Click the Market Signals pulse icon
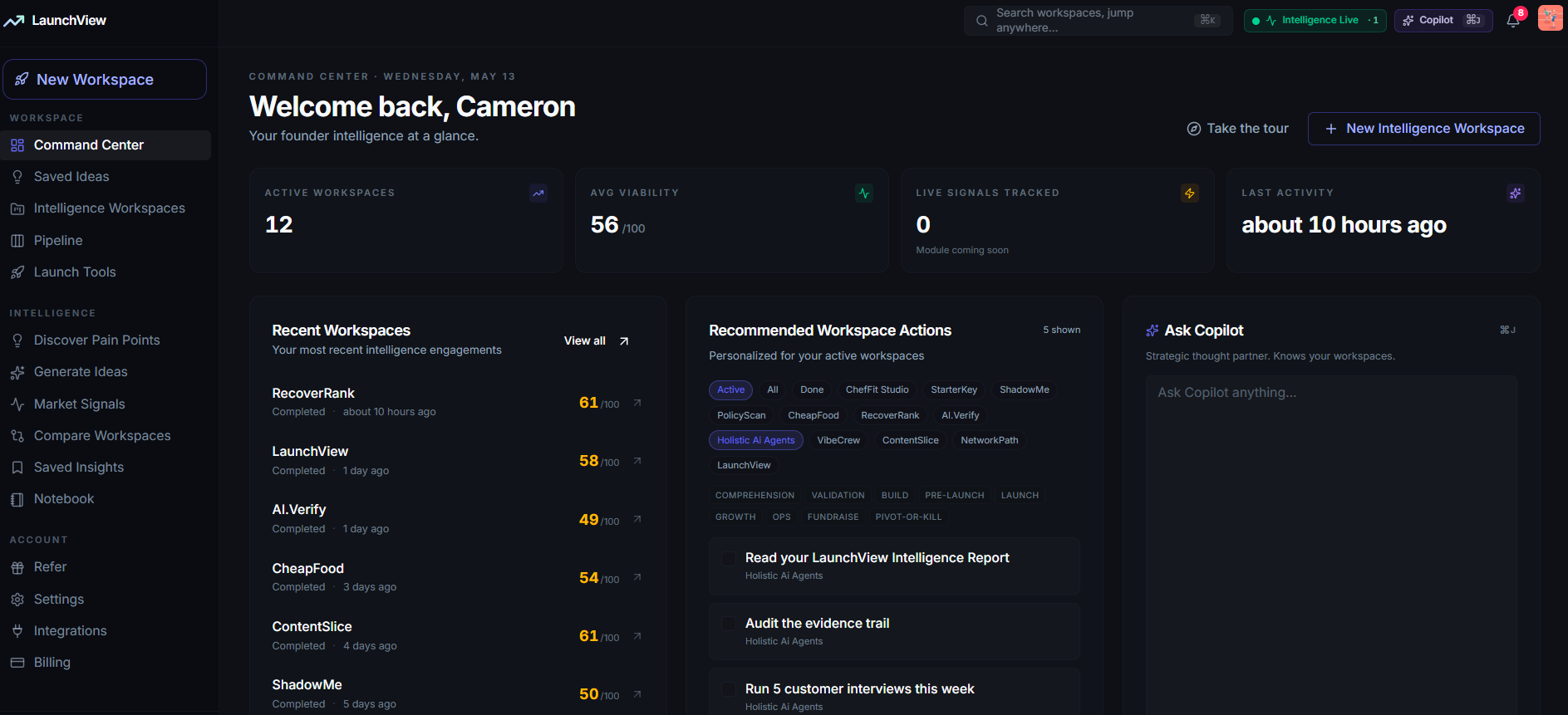The image size is (1568, 715). coord(17,404)
